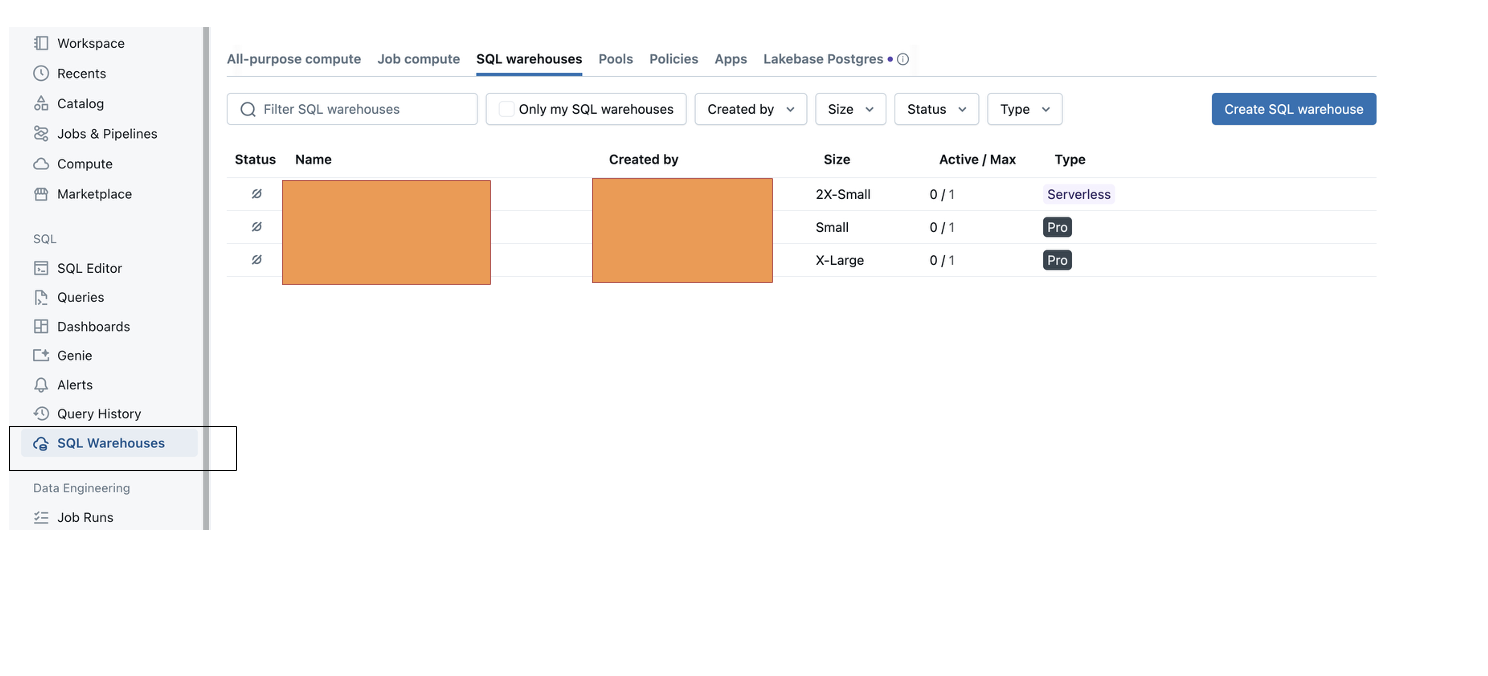Open the Size filter dropdown
The height and width of the screenshot is (676, 1488).
tap(850, 108)
